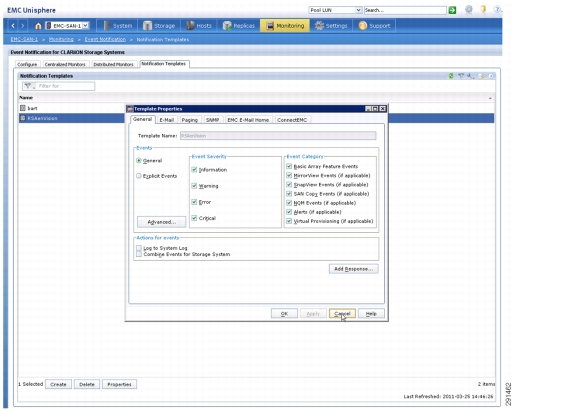Enable Combine Events for Storage System checkbox
The width and height of the screenshot is (576, 412).
tap(139, 254)
